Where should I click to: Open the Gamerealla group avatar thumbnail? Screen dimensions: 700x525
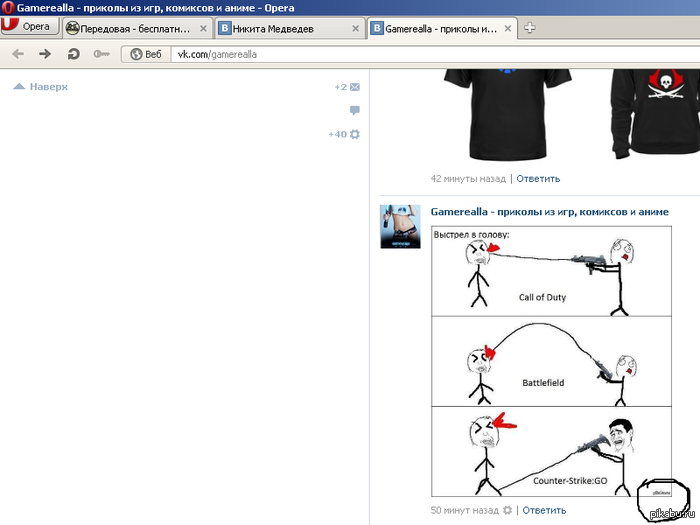[x=400, y=227]
